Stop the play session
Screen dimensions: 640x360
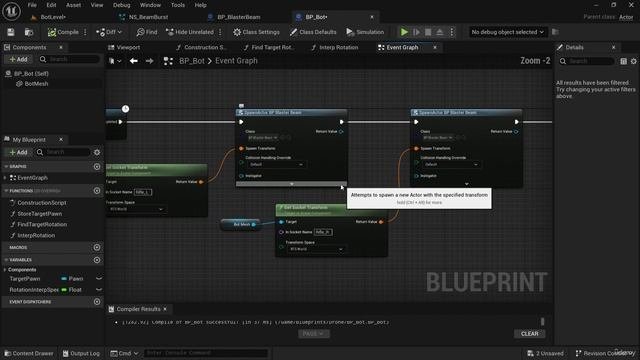click(x=428, y=32)
